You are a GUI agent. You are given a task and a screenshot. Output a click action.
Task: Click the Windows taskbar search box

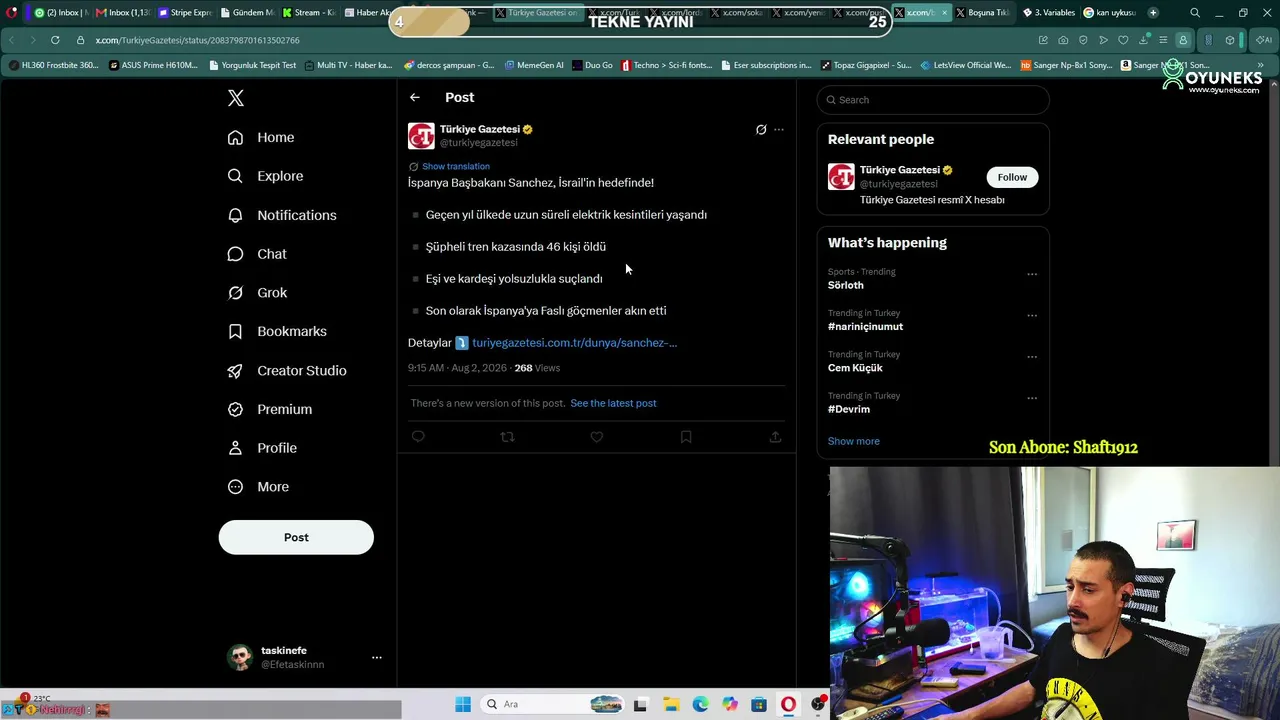[x=553, y=704]
